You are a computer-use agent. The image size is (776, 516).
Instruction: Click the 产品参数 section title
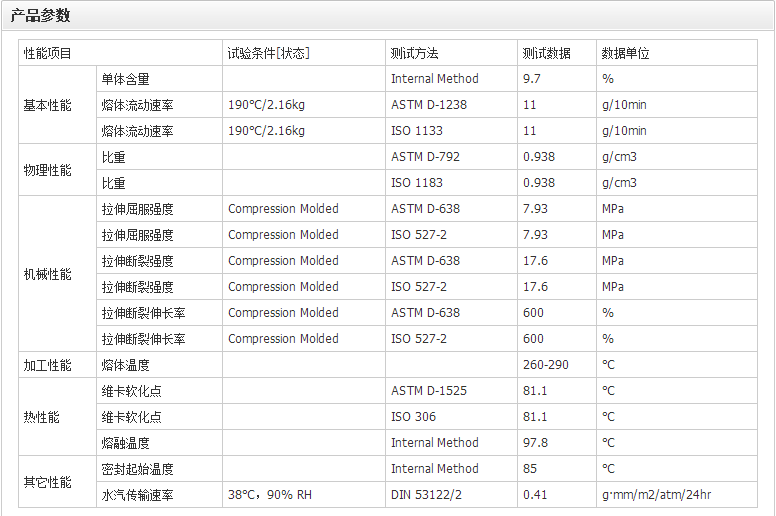click(x=40, y=16)
